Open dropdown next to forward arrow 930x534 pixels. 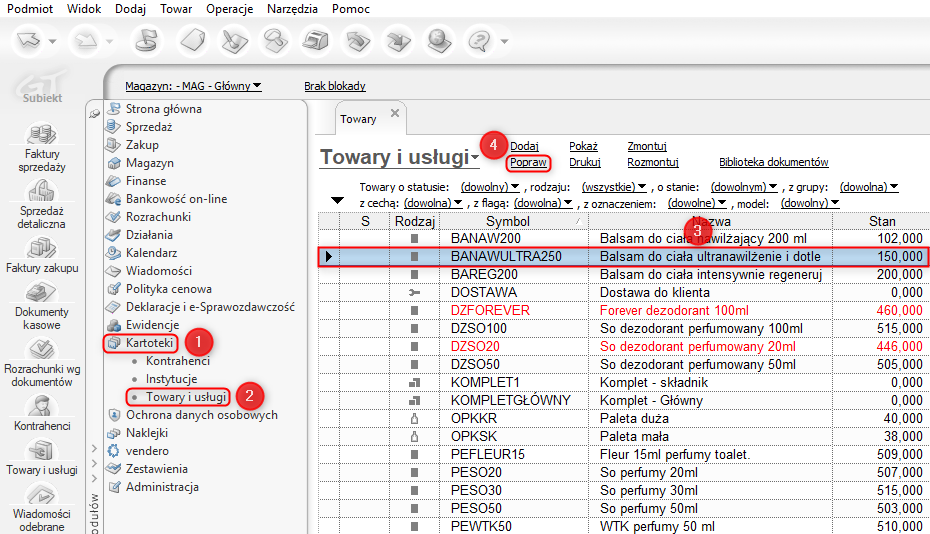tap(109, 42)
